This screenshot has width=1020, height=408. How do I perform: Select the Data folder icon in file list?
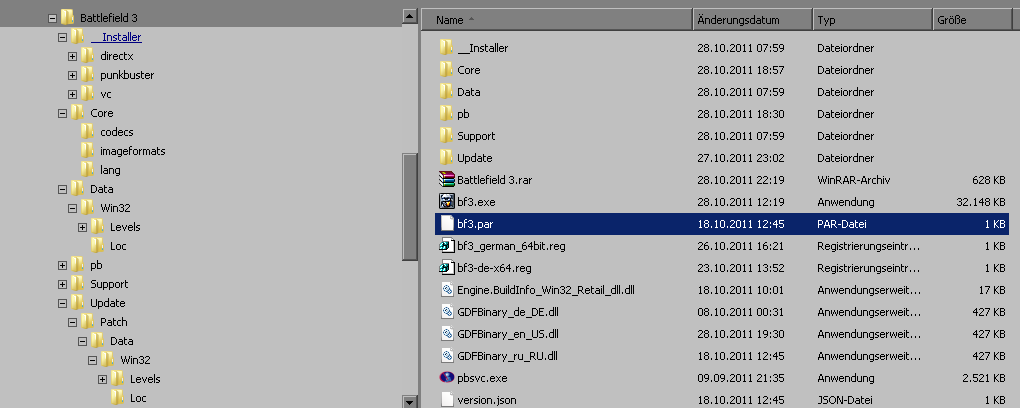(446, 92)
